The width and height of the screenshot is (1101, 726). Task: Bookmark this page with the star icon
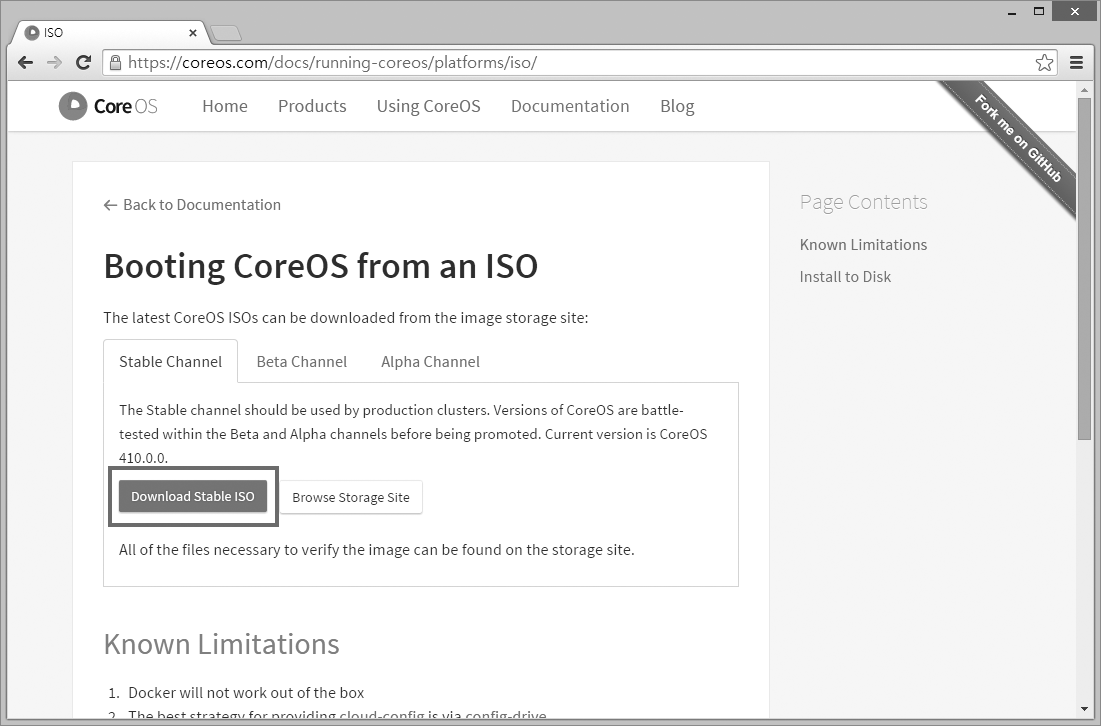coord(1044,63)
